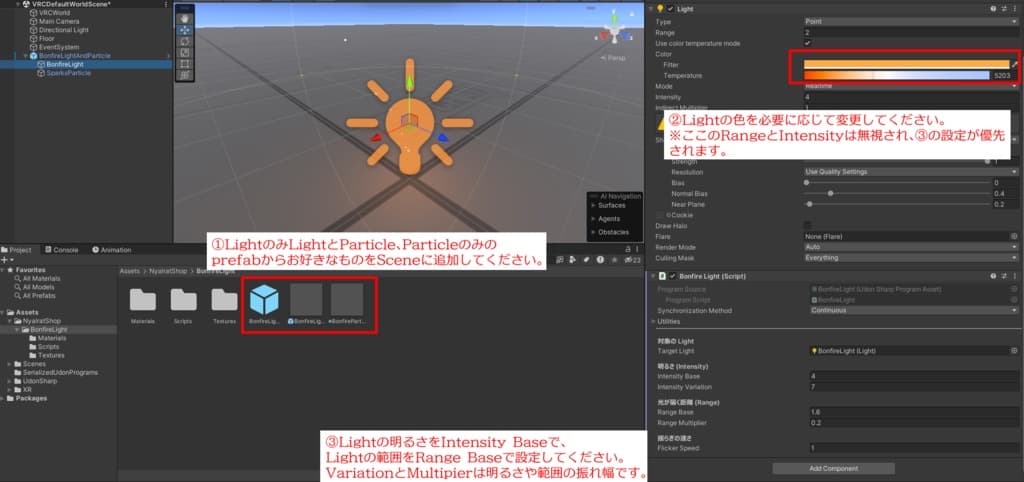
Task: Uncheck Use color temperature mode
Action: [x=808, y=43]
